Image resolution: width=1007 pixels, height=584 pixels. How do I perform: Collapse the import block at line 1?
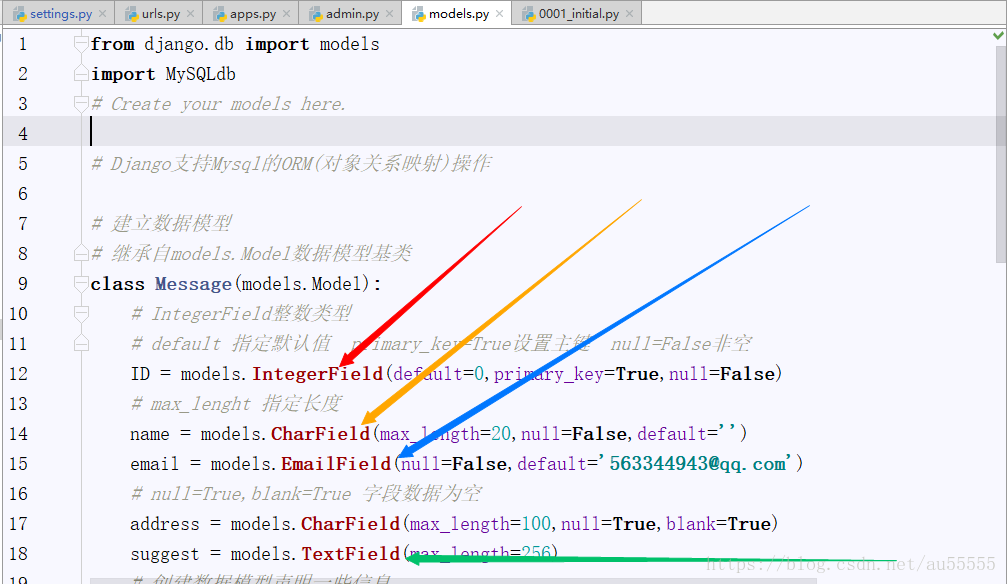(x=81, y=44)
